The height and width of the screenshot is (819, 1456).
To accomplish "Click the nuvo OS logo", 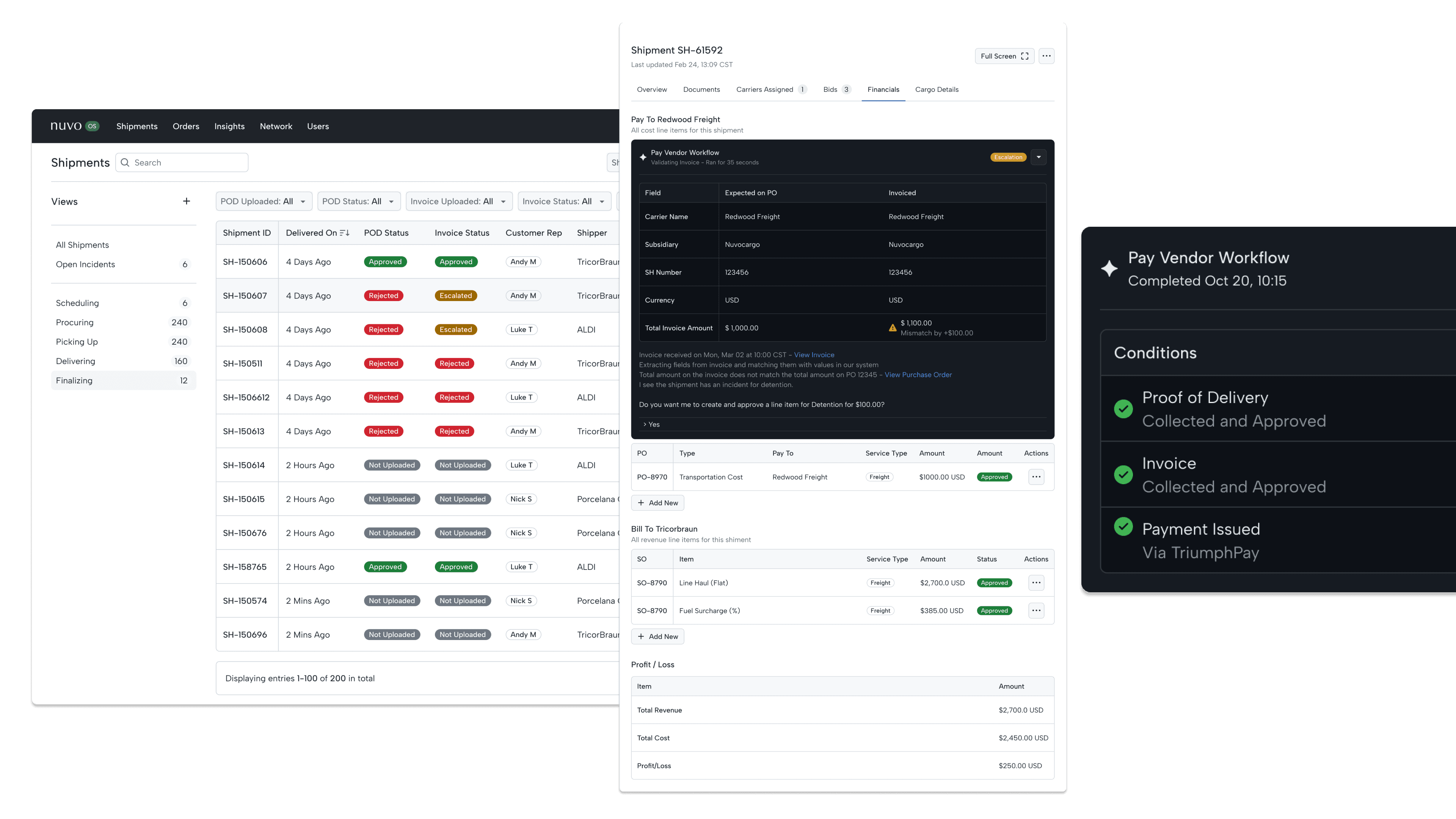I will (x=75, y=126).
